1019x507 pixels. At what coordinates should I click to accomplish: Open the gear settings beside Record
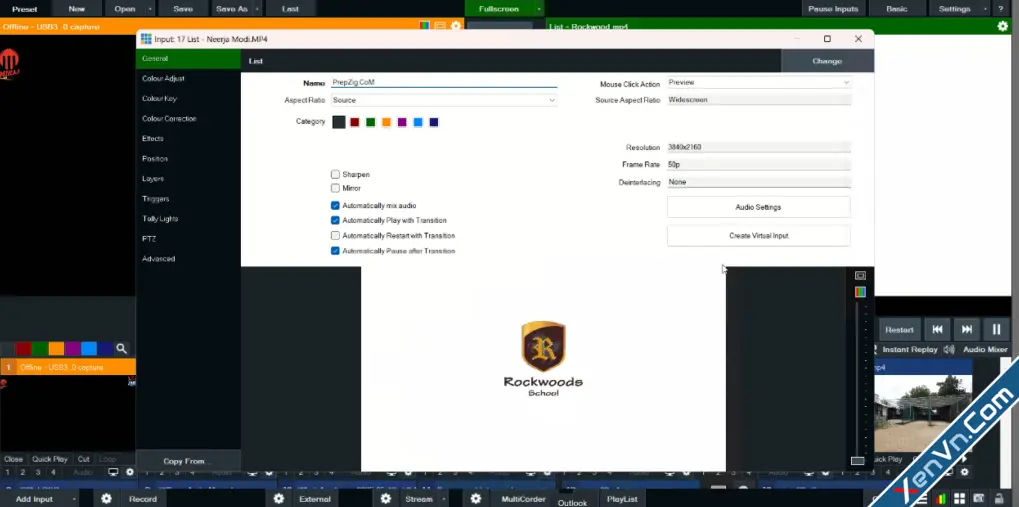[x=106, y=499]
